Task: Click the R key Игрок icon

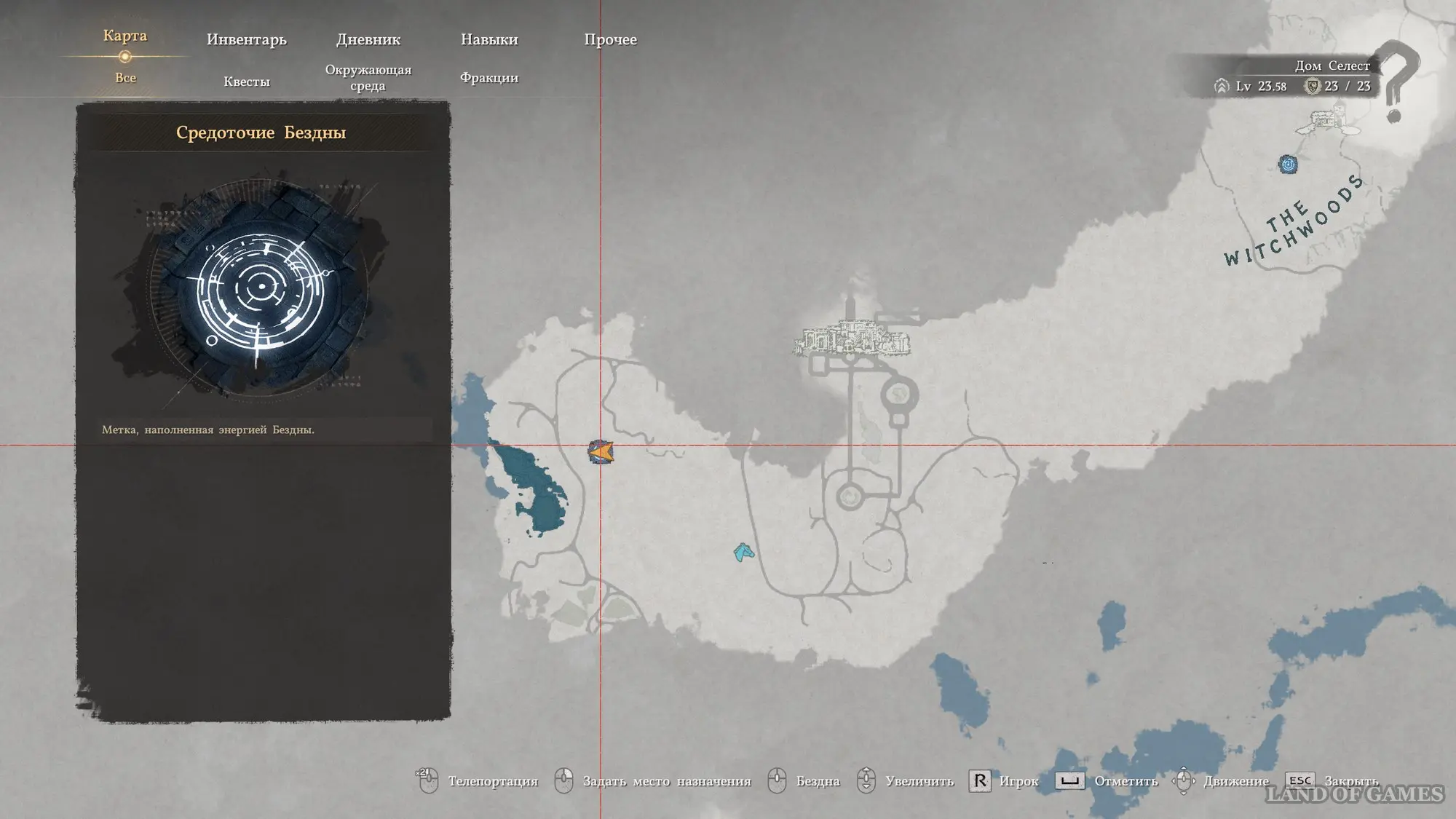Action: coord(980,781)
